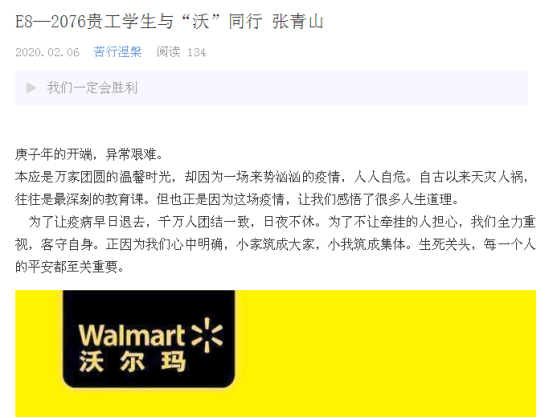
Task: Click the 沃尔玛 Chinese text in the logo
Action: point(132,362)
